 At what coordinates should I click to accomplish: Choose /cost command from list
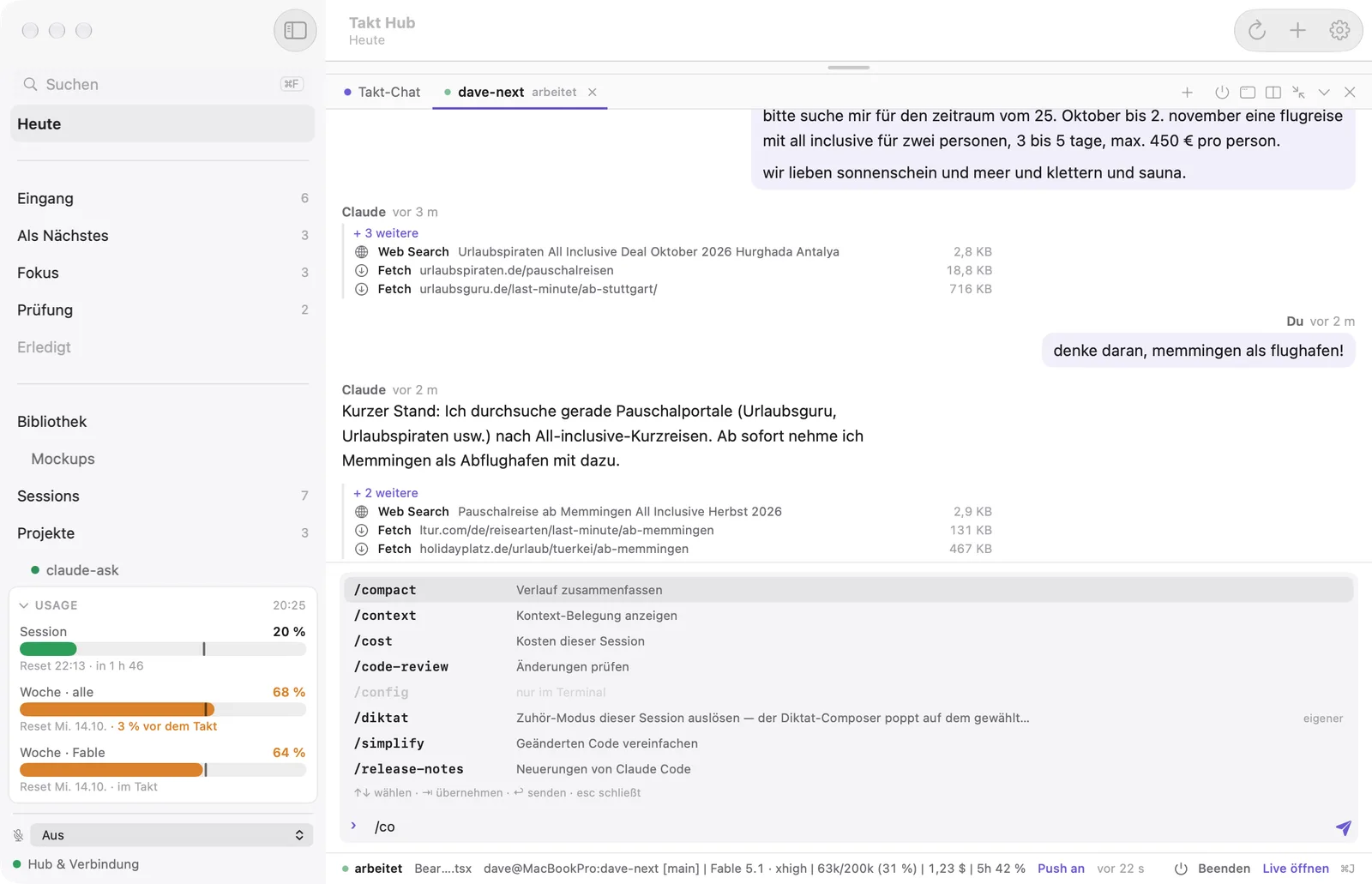pos(848,641)
